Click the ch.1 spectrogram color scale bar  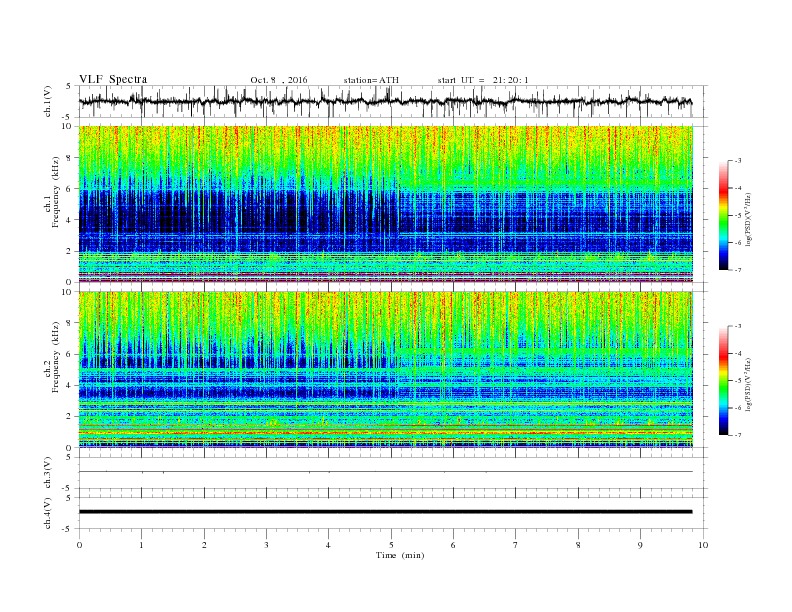(723, 215)
